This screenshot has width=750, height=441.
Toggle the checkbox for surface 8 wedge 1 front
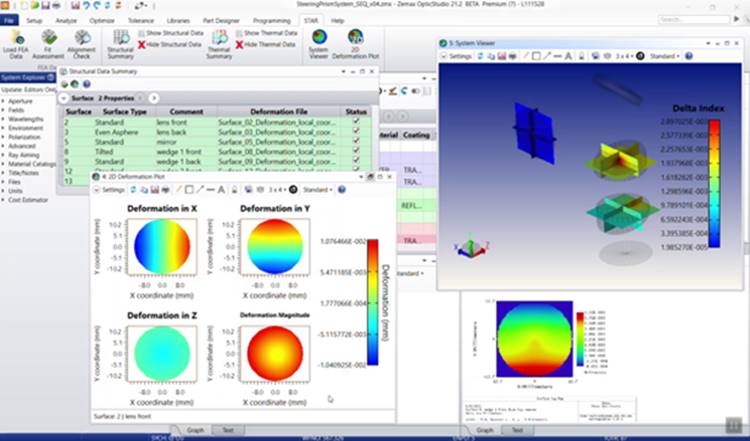356,151
